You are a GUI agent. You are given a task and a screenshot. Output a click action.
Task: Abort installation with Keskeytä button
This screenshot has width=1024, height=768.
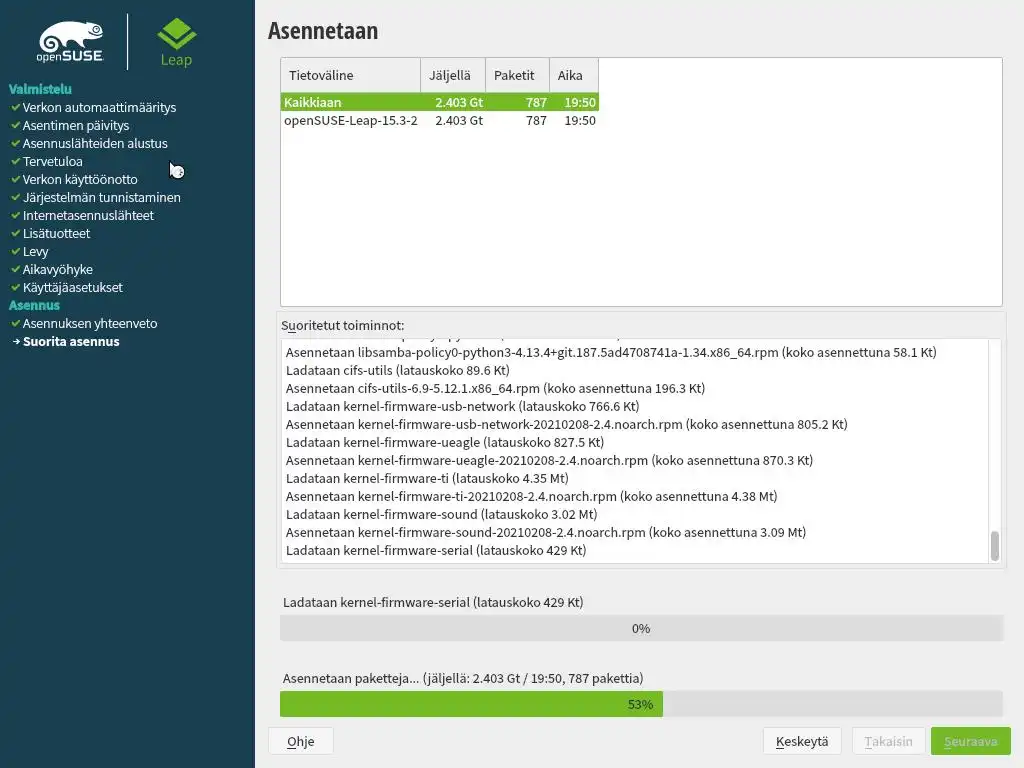pos(802,741)
